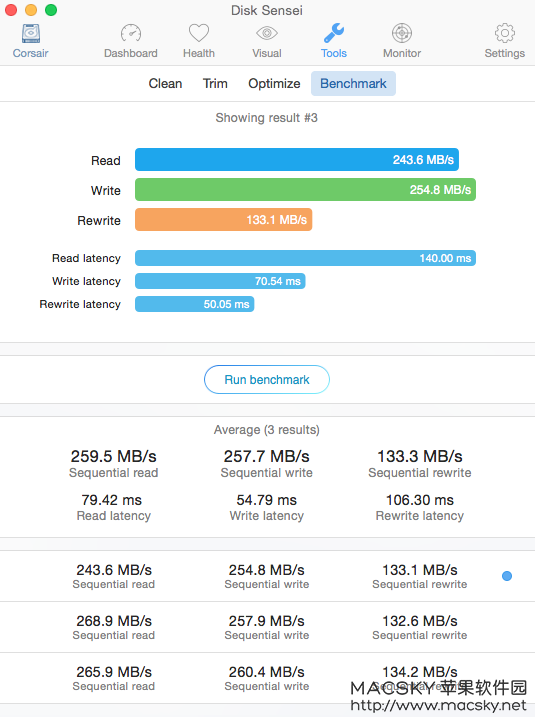535x717 pixels.
Task: Click the orange Rewrite speed bar
Action: pyautogui.click(x=224, y=220)
